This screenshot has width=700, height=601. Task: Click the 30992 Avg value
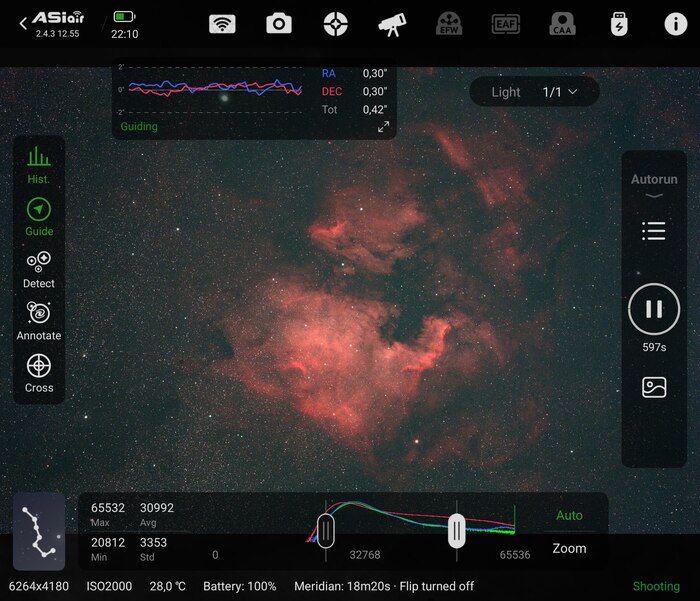[157, 508]
